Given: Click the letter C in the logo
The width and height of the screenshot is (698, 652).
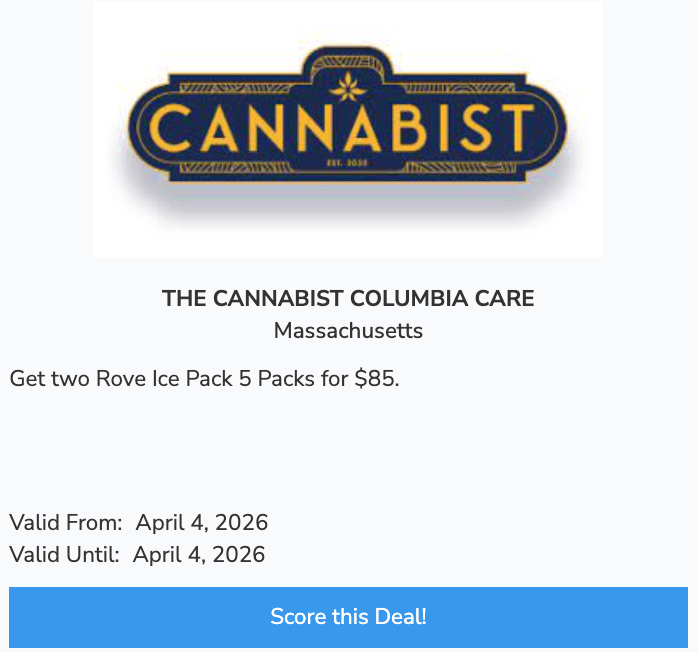Looking at the screenshot, I should click(x=169, y=128).
